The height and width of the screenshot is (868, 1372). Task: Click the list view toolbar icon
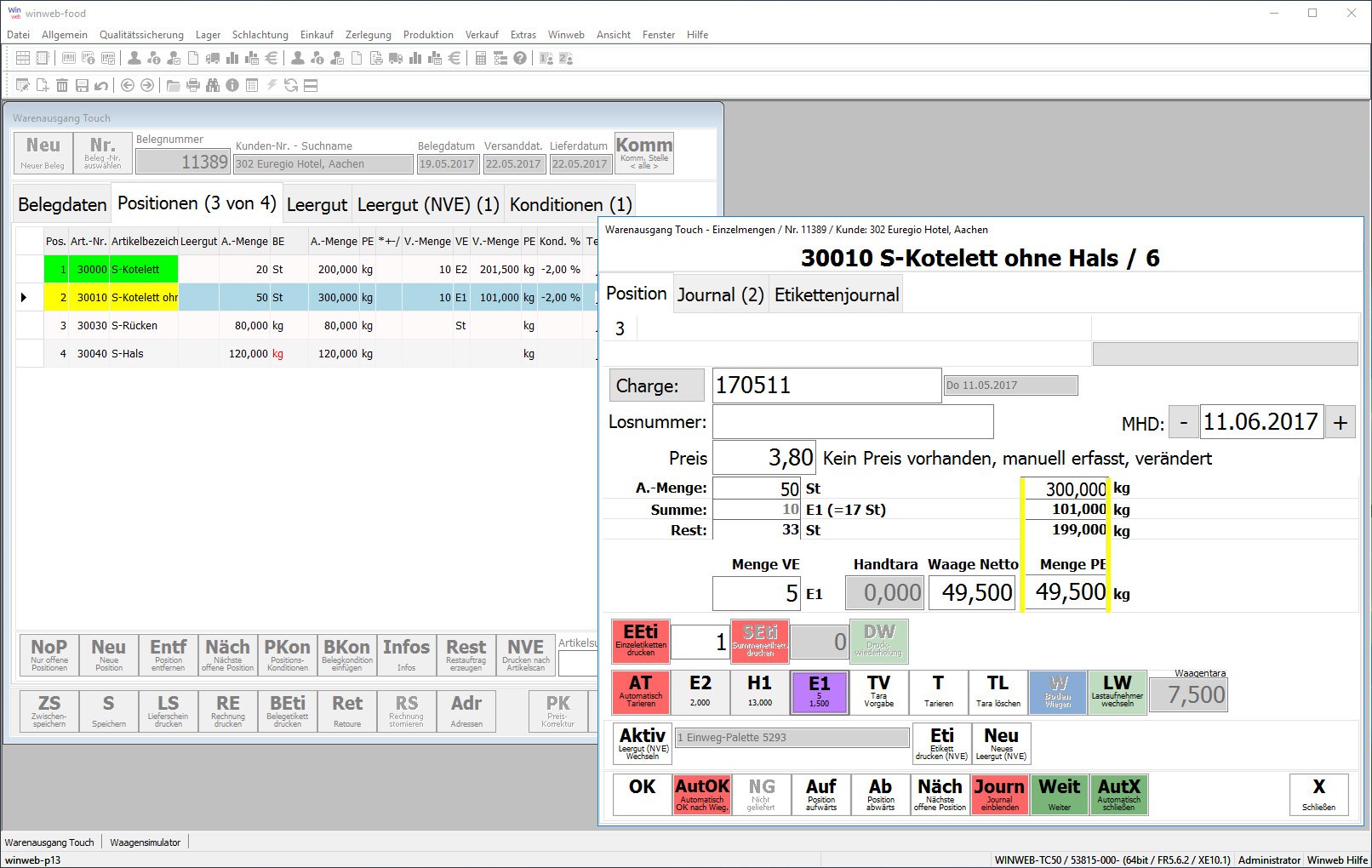point(252,85)
